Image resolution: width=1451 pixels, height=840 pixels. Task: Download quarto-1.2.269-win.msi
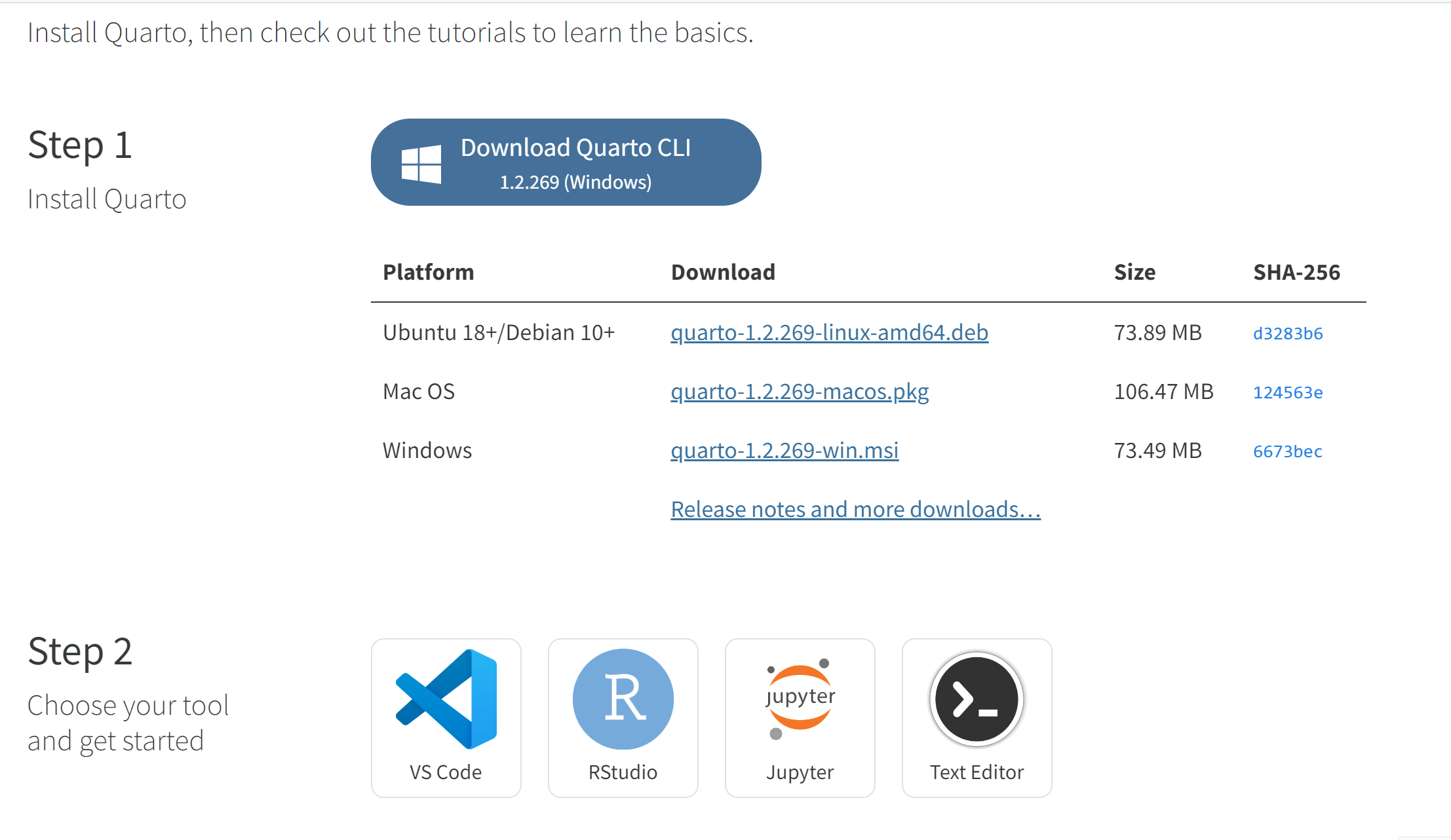(784, 449)
